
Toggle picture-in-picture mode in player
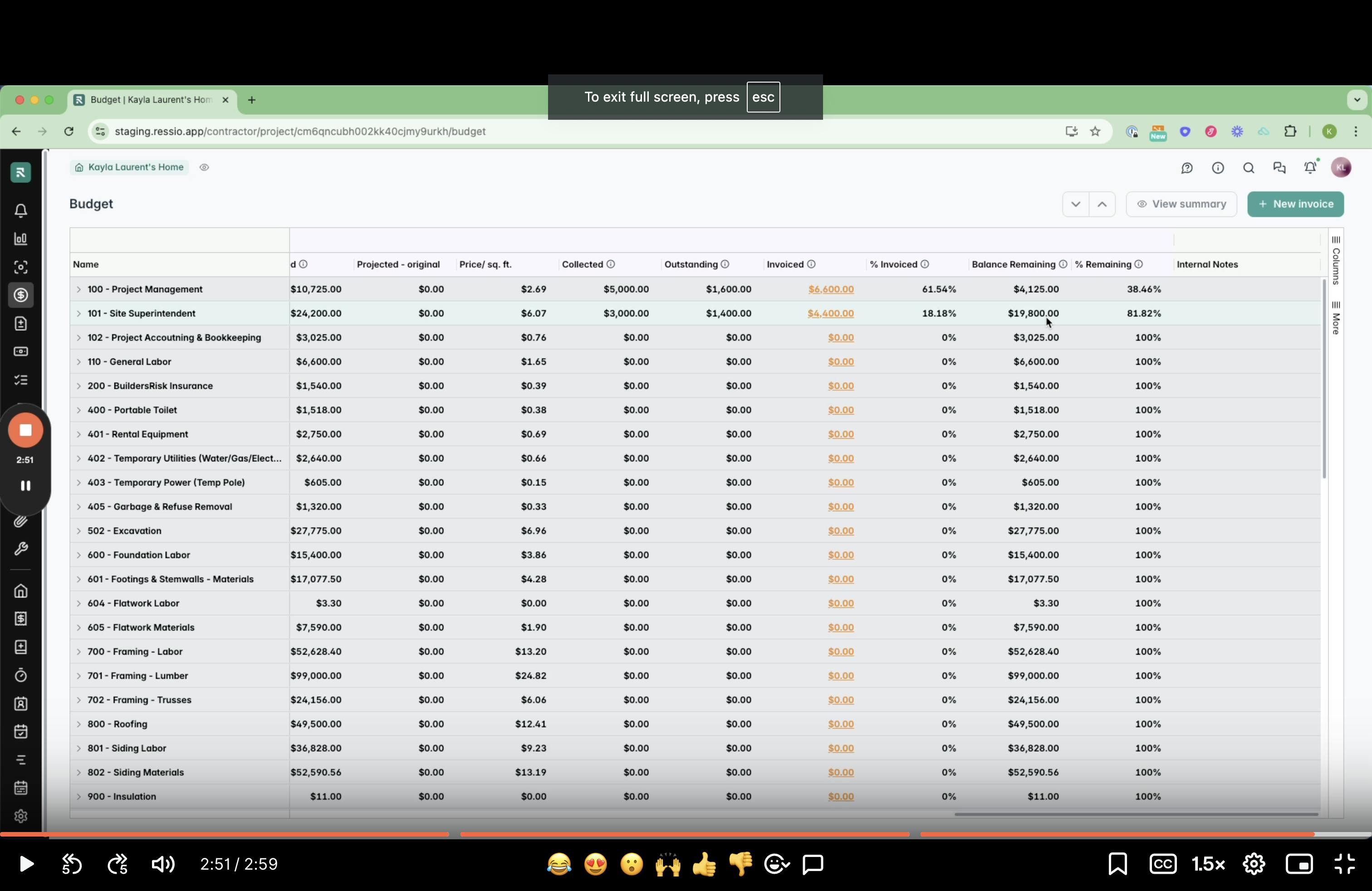pos(1299,864)
